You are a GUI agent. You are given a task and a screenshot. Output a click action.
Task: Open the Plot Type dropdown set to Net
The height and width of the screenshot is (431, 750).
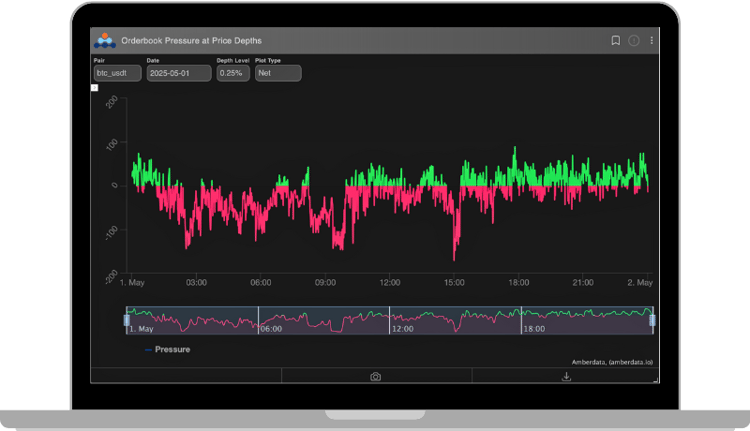click(x=278, y=73)
